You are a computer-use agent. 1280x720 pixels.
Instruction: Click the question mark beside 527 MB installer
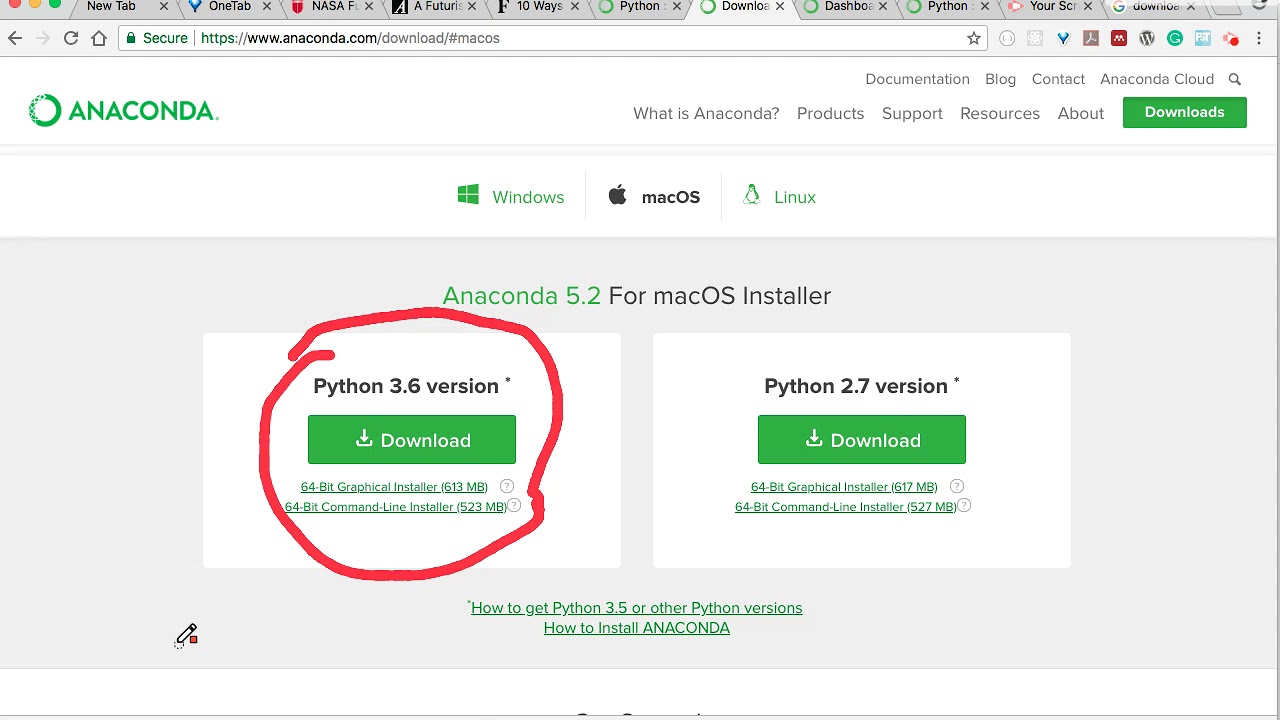(964, 505)
